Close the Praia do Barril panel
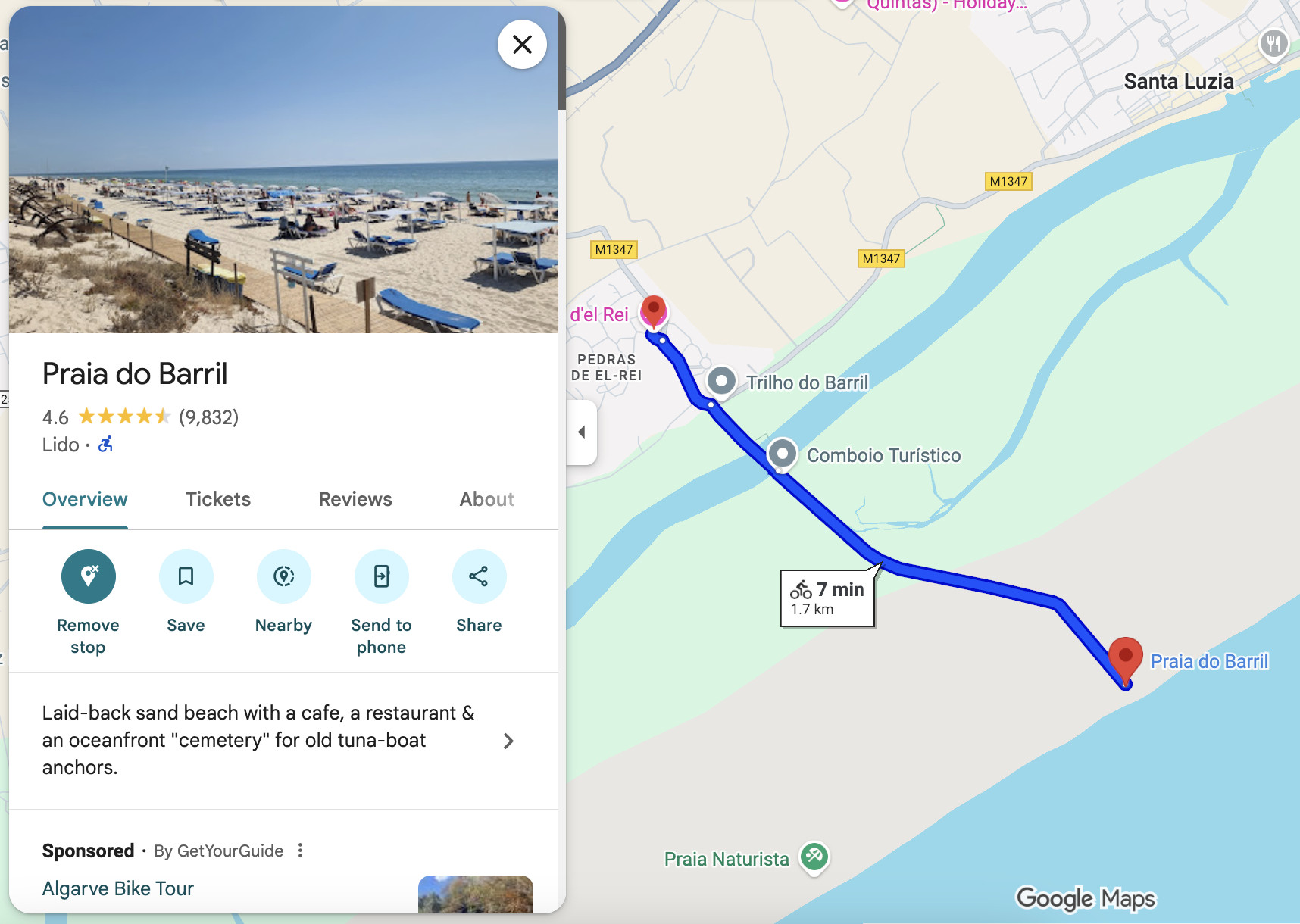 click(522, 45)
